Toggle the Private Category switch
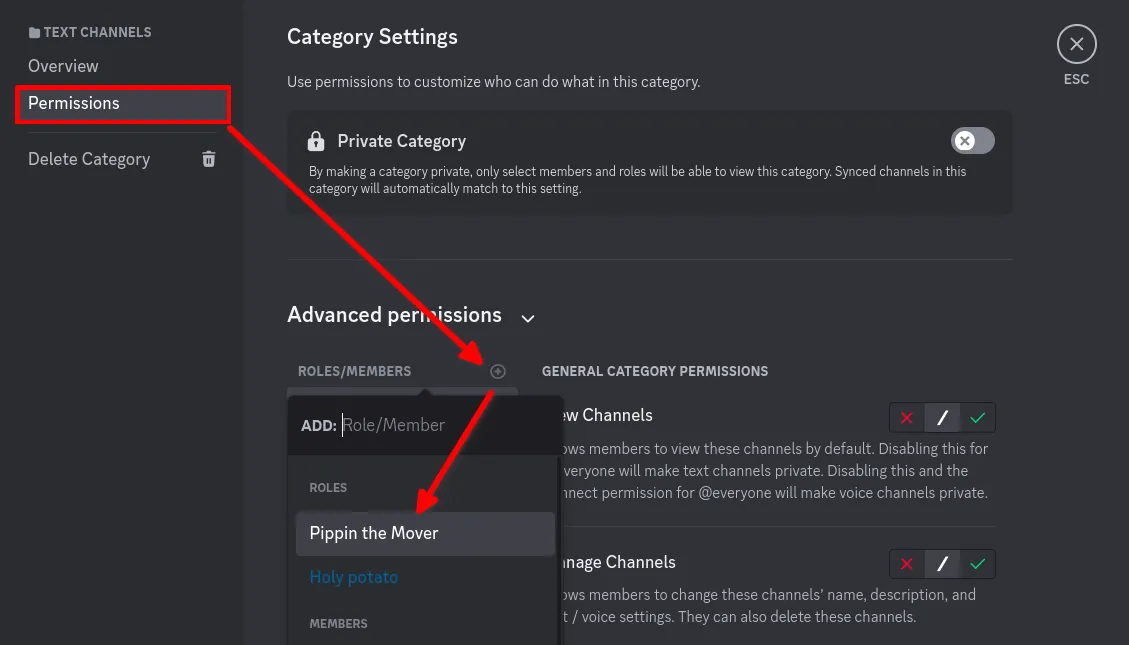Image resolution: width=1129 pixels, height=645 pixels. pos(972,141)
